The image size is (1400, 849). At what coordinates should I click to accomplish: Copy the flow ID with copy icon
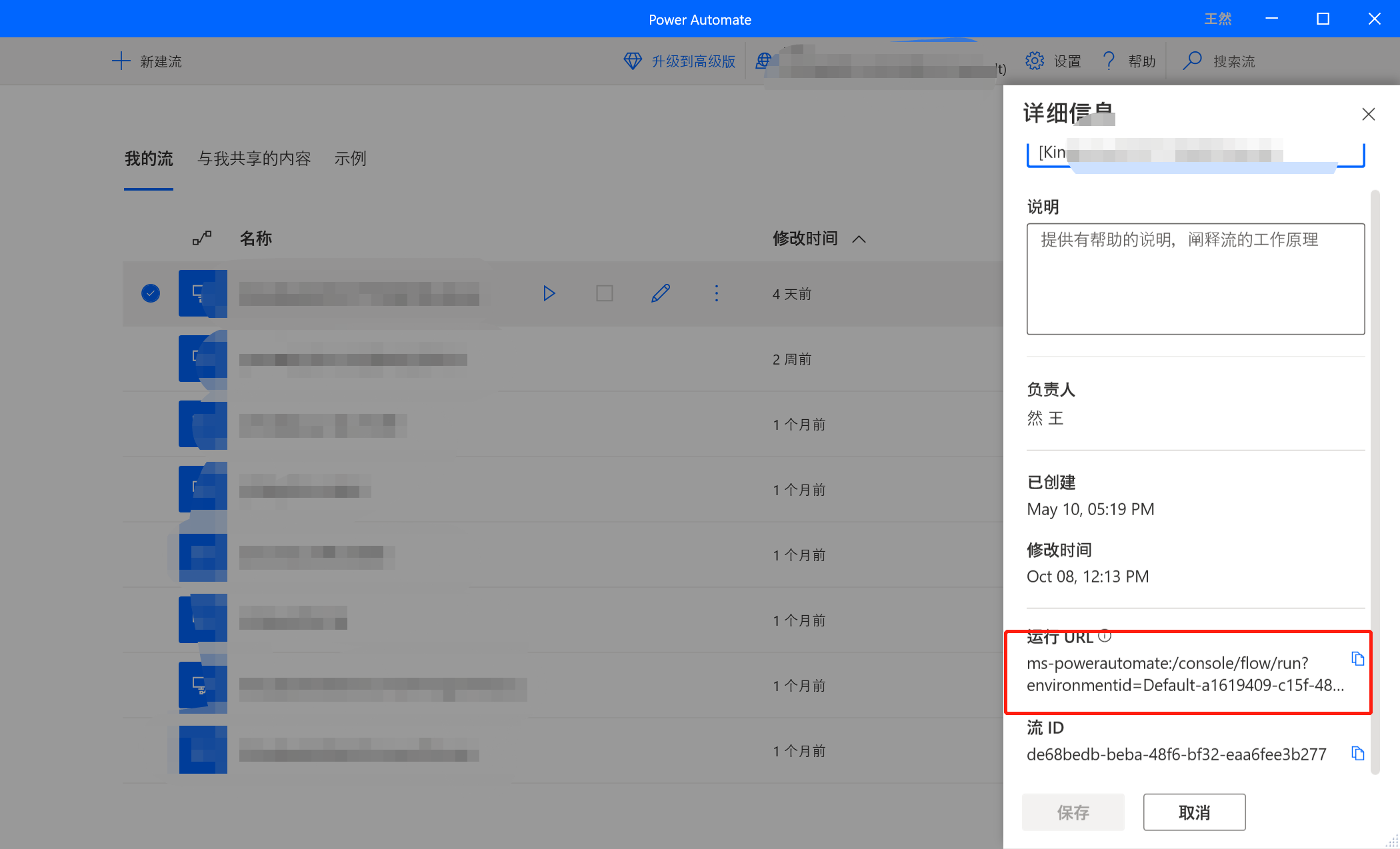click(x=1357, y=753)
